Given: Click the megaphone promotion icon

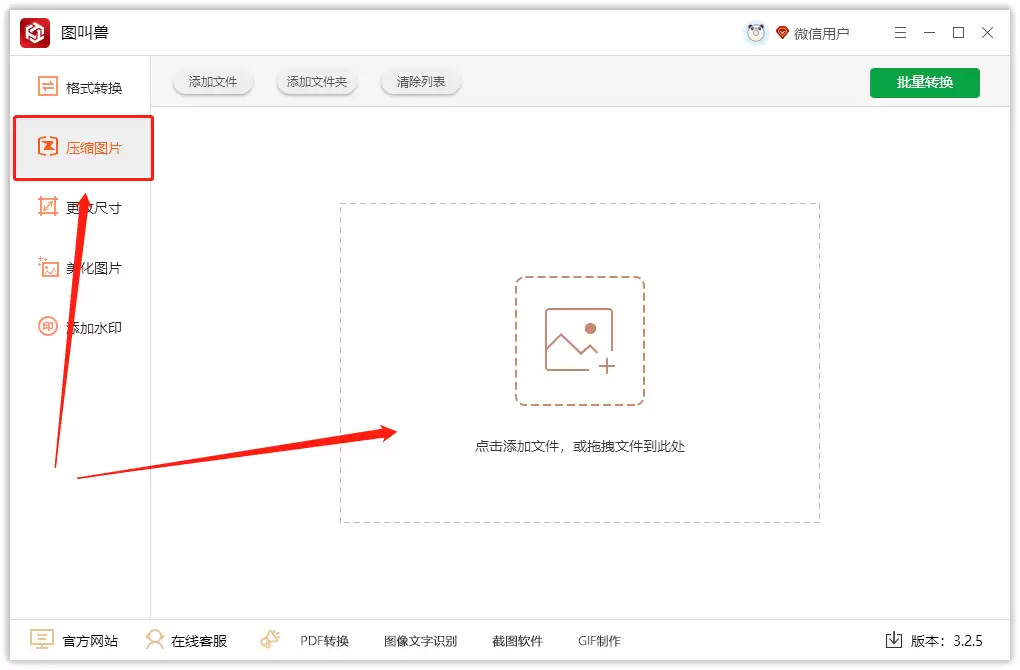Looking at the screenshot, I should (270, 640).
